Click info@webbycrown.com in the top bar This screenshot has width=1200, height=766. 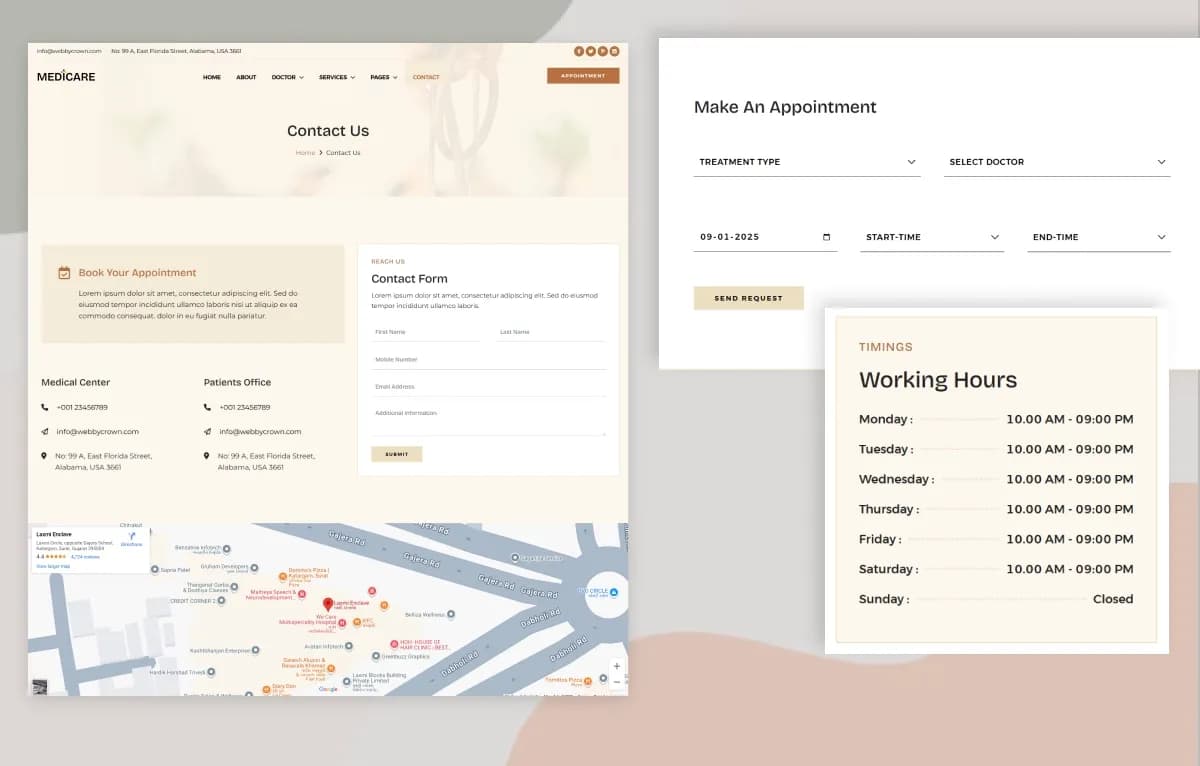coord(69,51)
